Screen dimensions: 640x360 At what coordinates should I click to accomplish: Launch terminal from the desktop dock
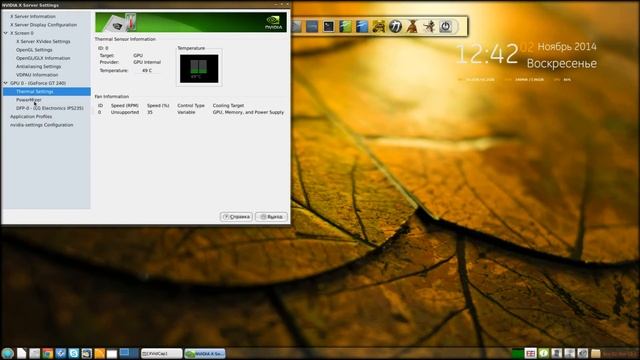click(x=329, y=27)
